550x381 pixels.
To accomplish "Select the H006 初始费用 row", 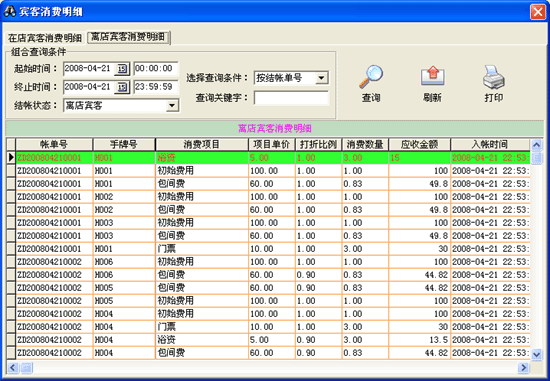I will 268,262.
